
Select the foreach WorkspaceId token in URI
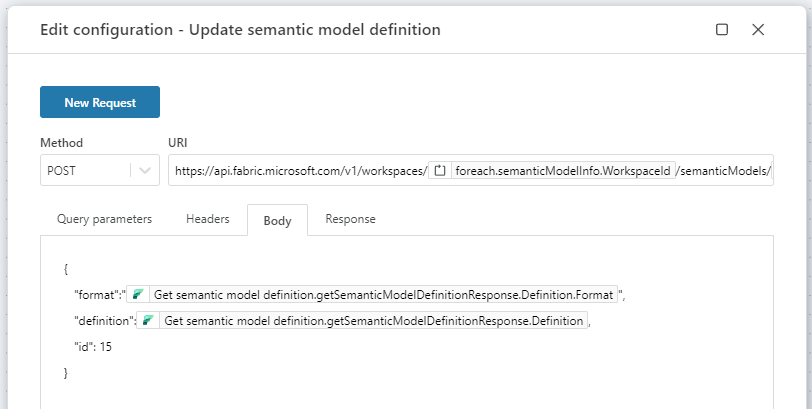564,171
